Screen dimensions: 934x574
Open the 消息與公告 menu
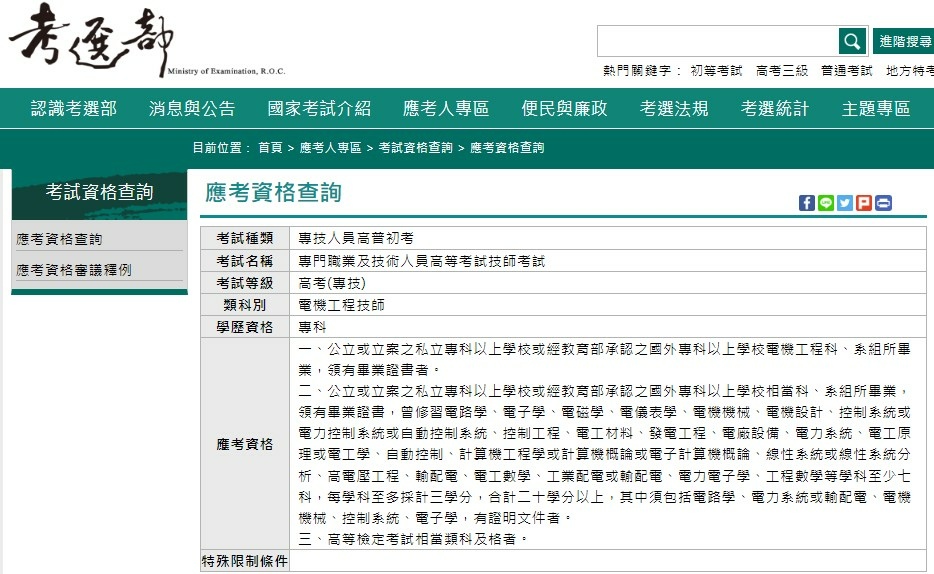pos(192,108)
